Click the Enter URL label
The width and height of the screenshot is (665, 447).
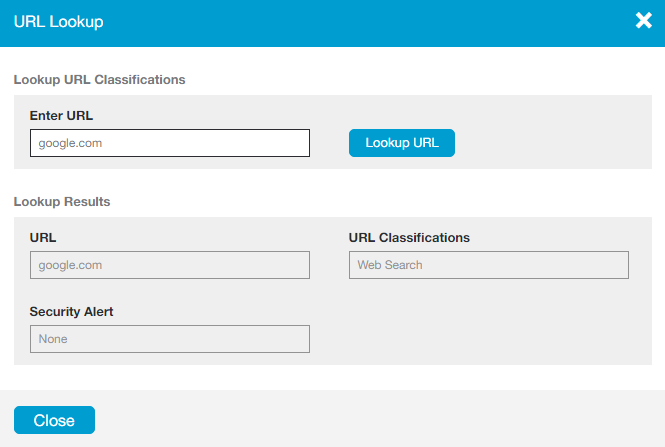(61, 116)
